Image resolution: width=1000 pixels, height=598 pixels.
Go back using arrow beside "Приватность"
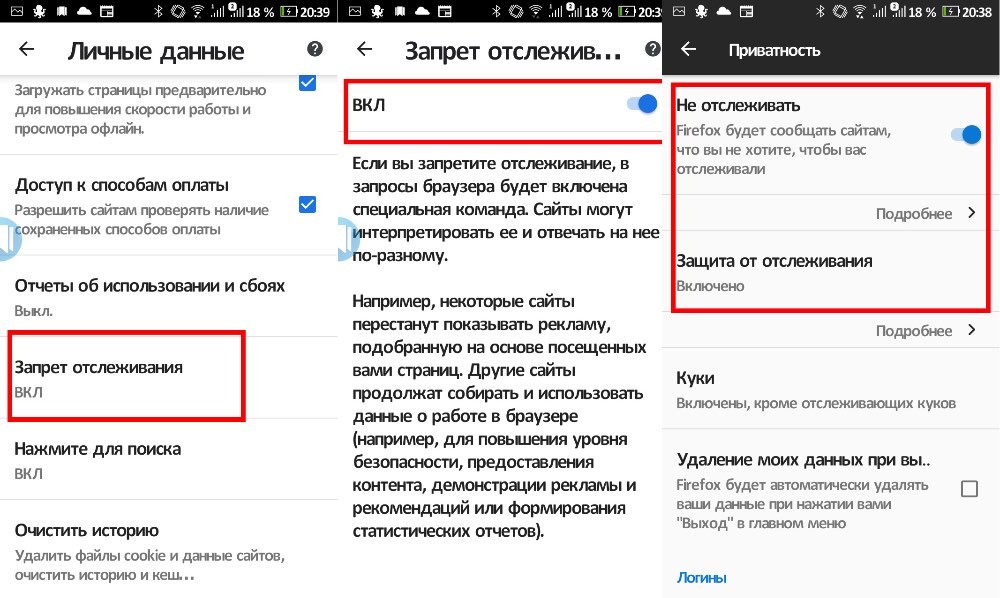click(x=688, y=49)
